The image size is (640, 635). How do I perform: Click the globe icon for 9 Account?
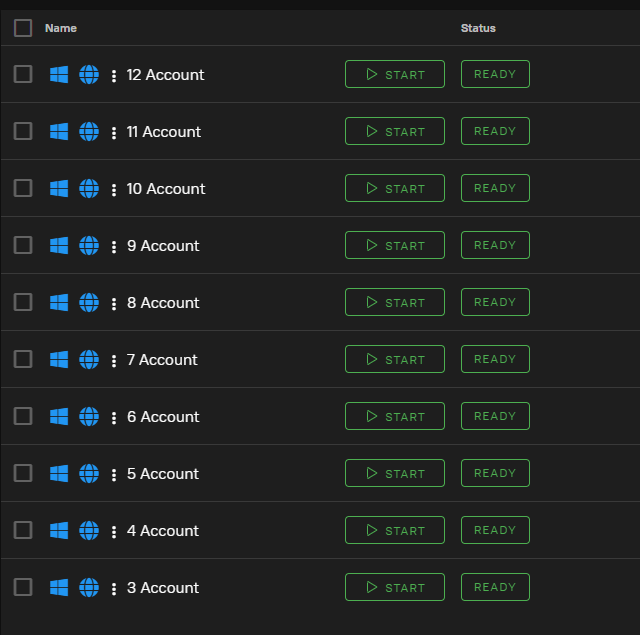(x=89, y=246)
